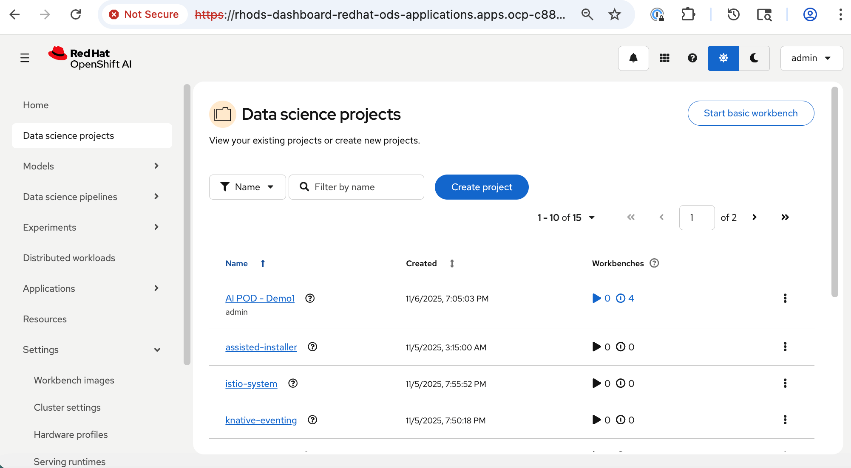Click AI POD - Demo1 stopped workbenches count 4
Image resolution: width=851 pixels, height=468 pixels.
(x=625, y=298)
